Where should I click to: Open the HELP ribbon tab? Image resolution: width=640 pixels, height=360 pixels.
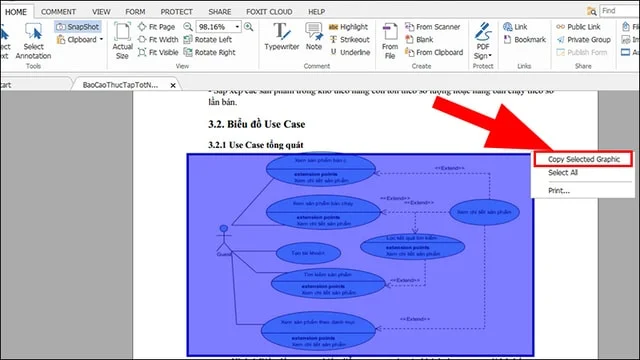coord(316,12)
